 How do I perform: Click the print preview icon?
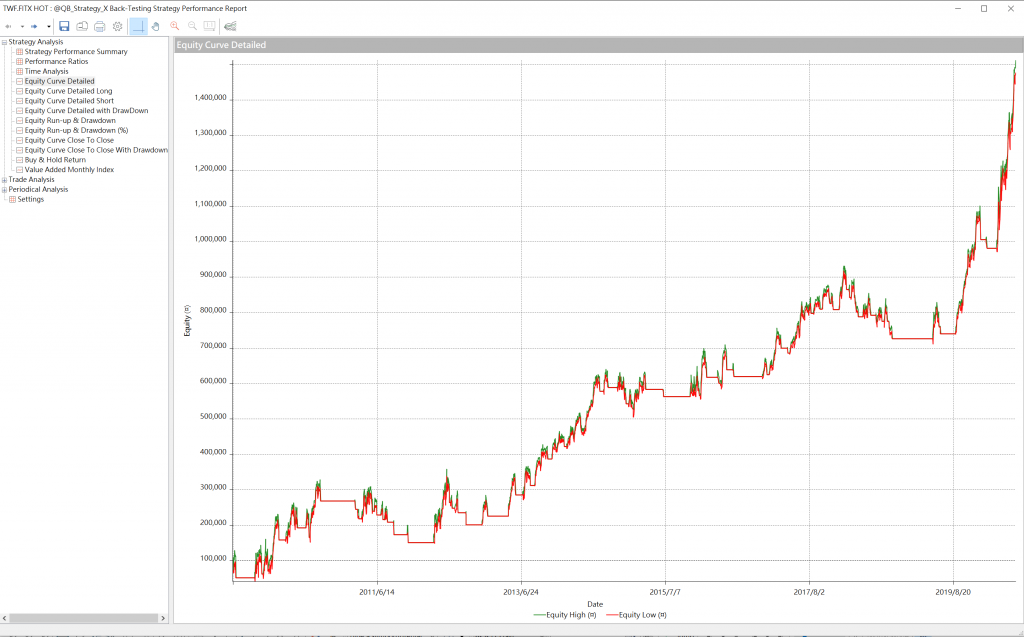click(82, 26)
